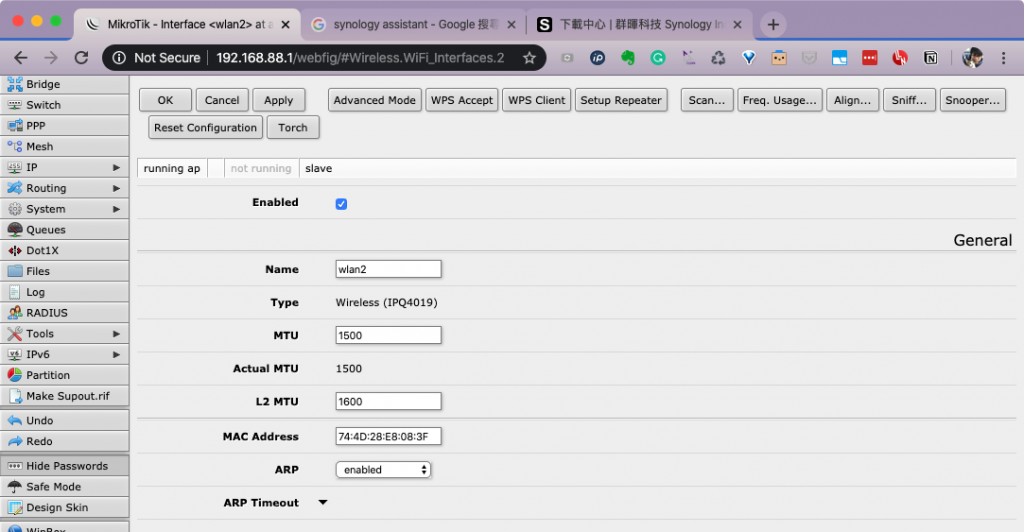The width and height of the screenshot is (1024, 532).
Task: Click the MAC Address input field
Action: [389, 436]
